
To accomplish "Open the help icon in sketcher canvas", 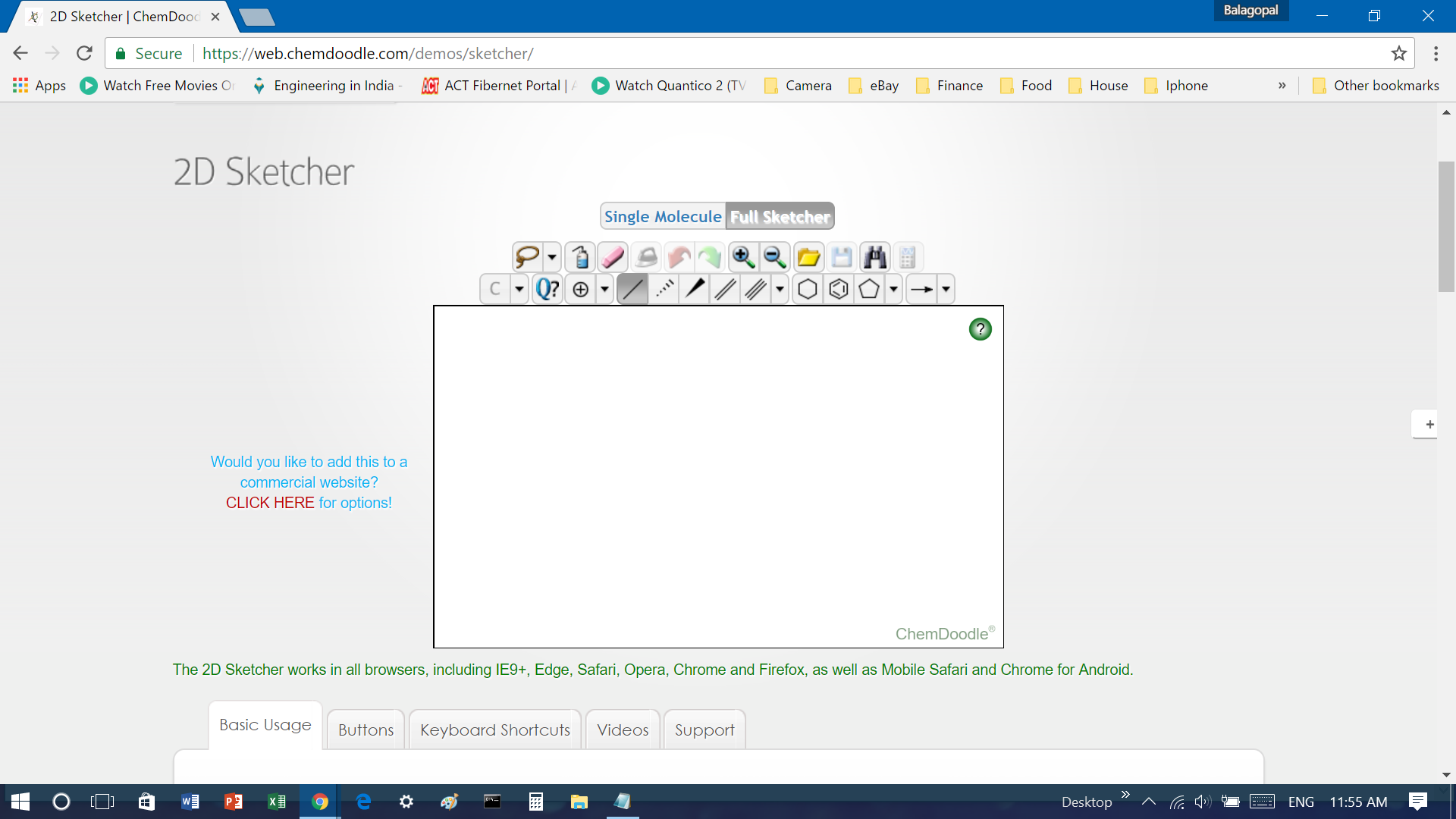I will coord(979,328).
